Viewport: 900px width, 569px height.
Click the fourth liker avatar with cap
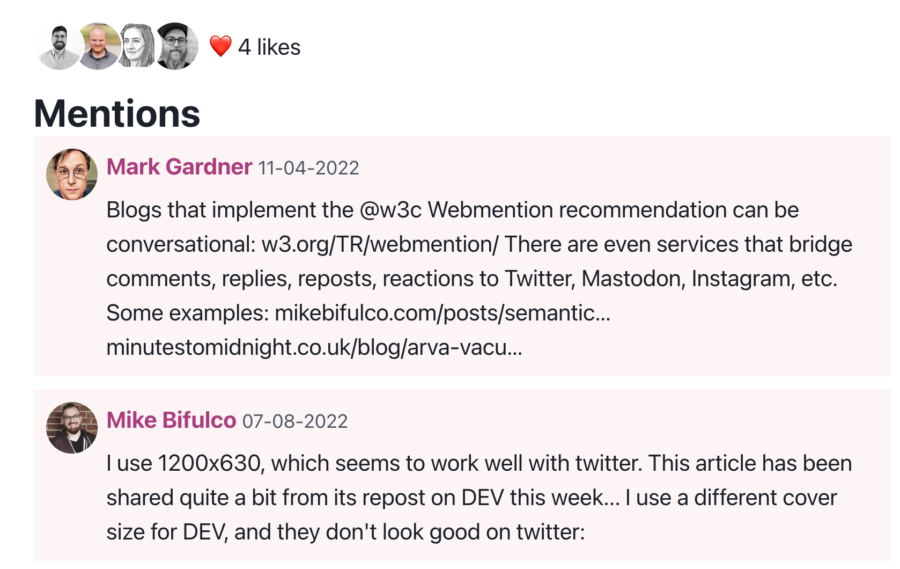click(176, 47)
